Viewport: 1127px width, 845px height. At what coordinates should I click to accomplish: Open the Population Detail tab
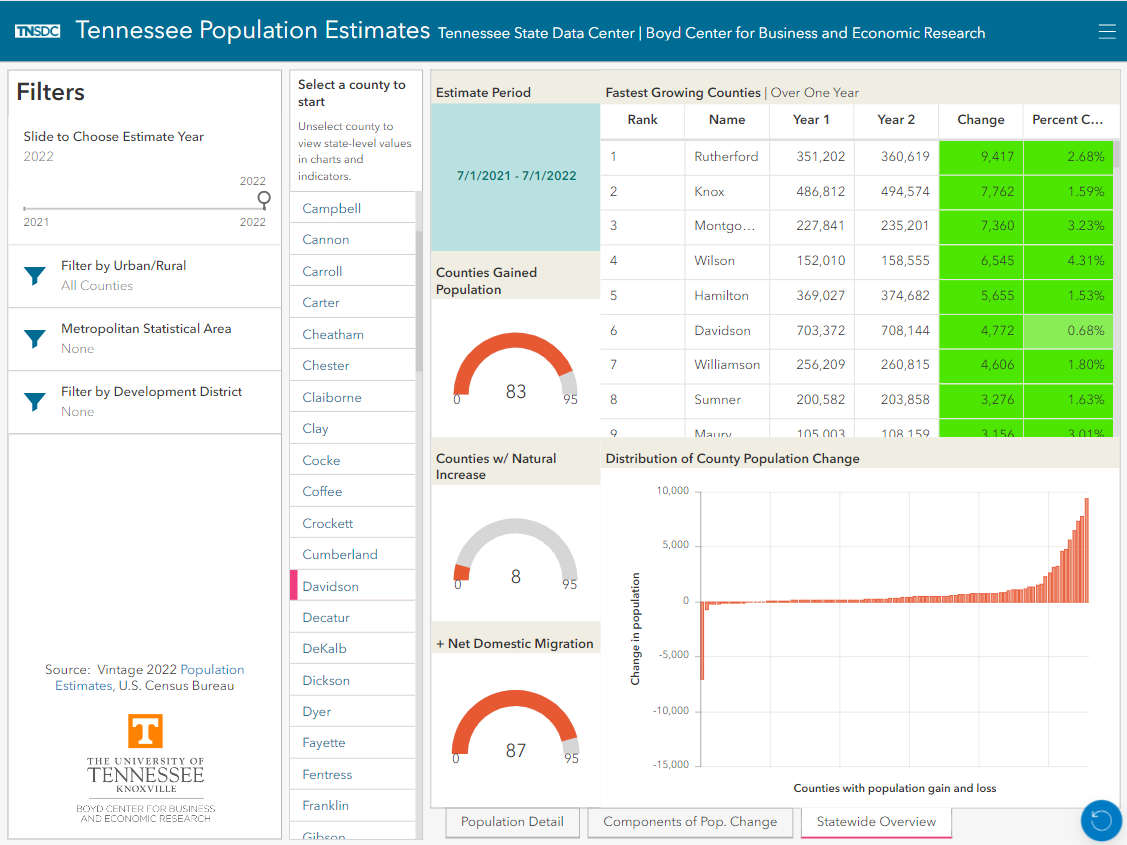(512, 821)
